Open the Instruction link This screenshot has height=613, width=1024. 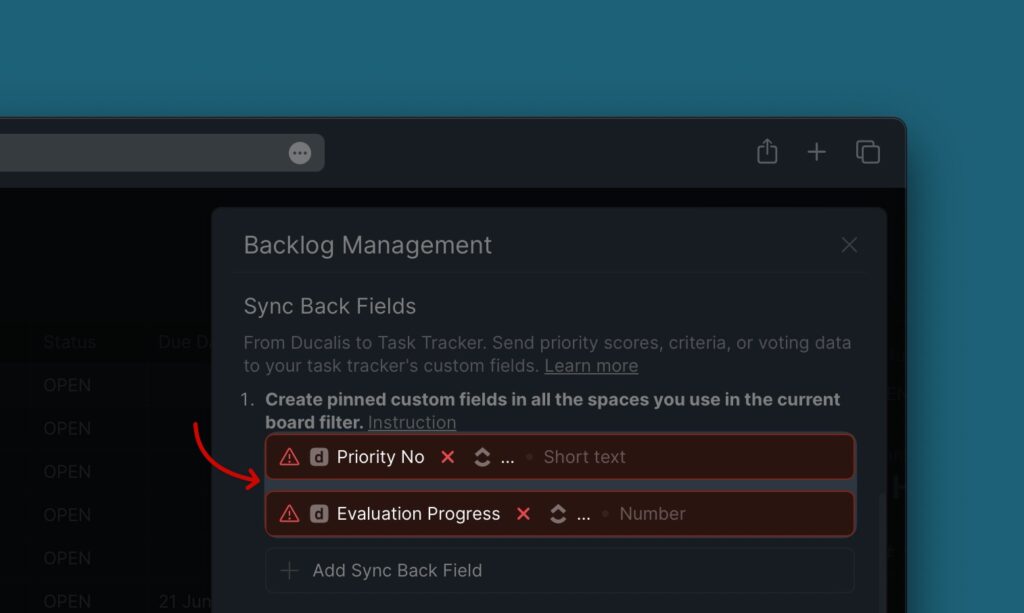412,422
